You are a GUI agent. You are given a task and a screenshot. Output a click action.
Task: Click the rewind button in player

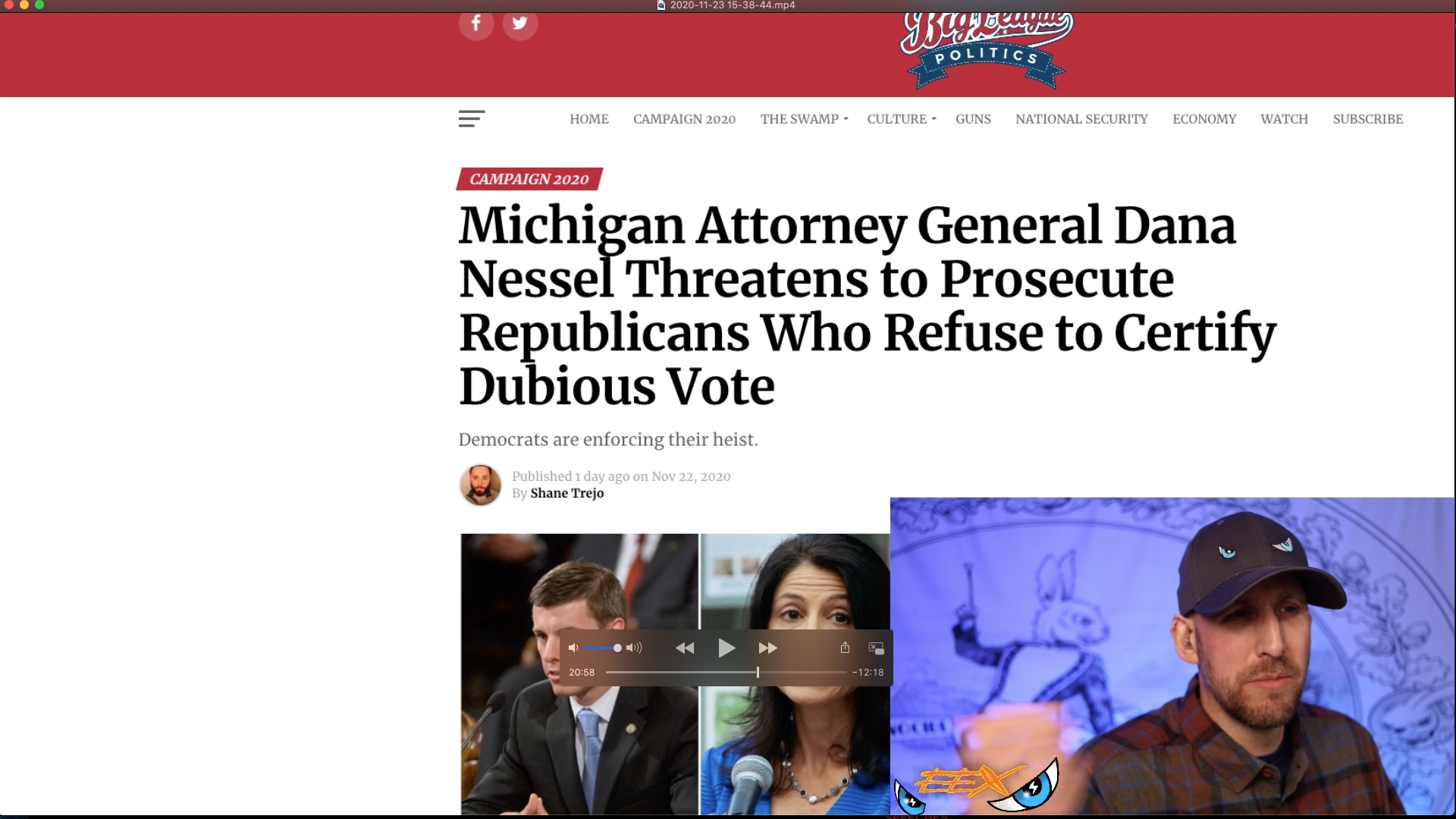tap(685, 648)
